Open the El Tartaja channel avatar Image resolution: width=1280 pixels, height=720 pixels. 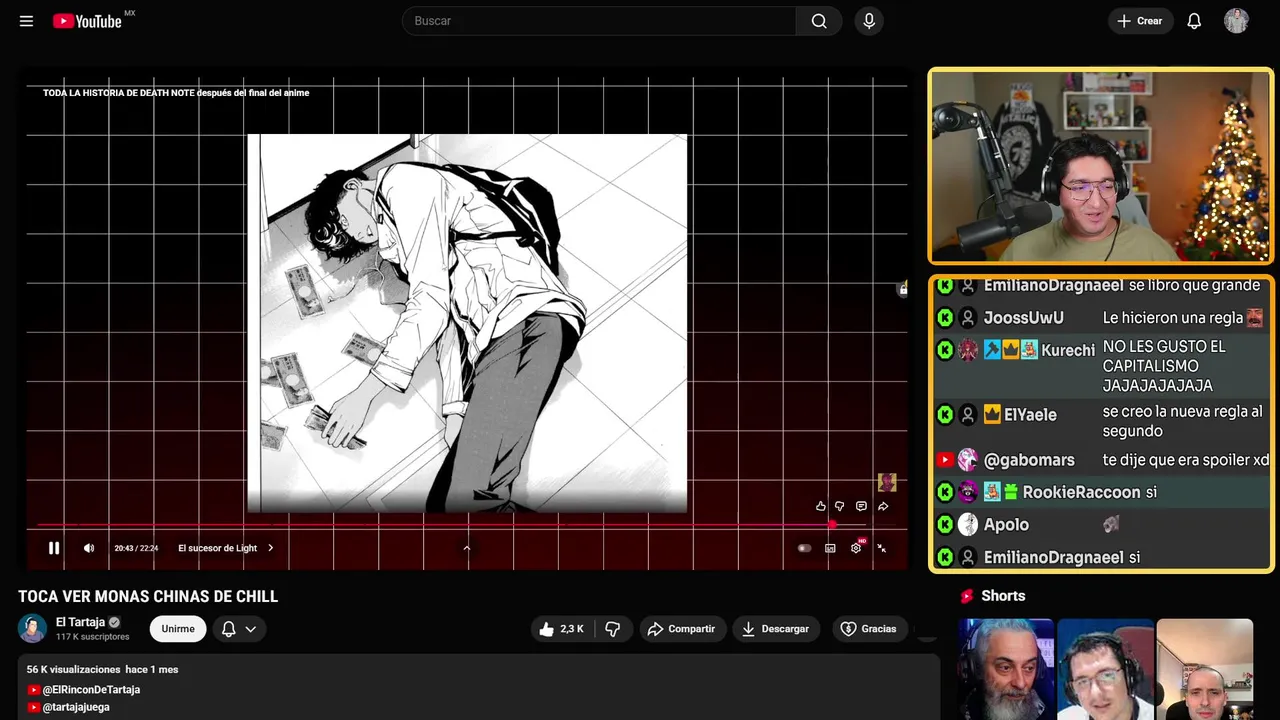pos(33,629)
